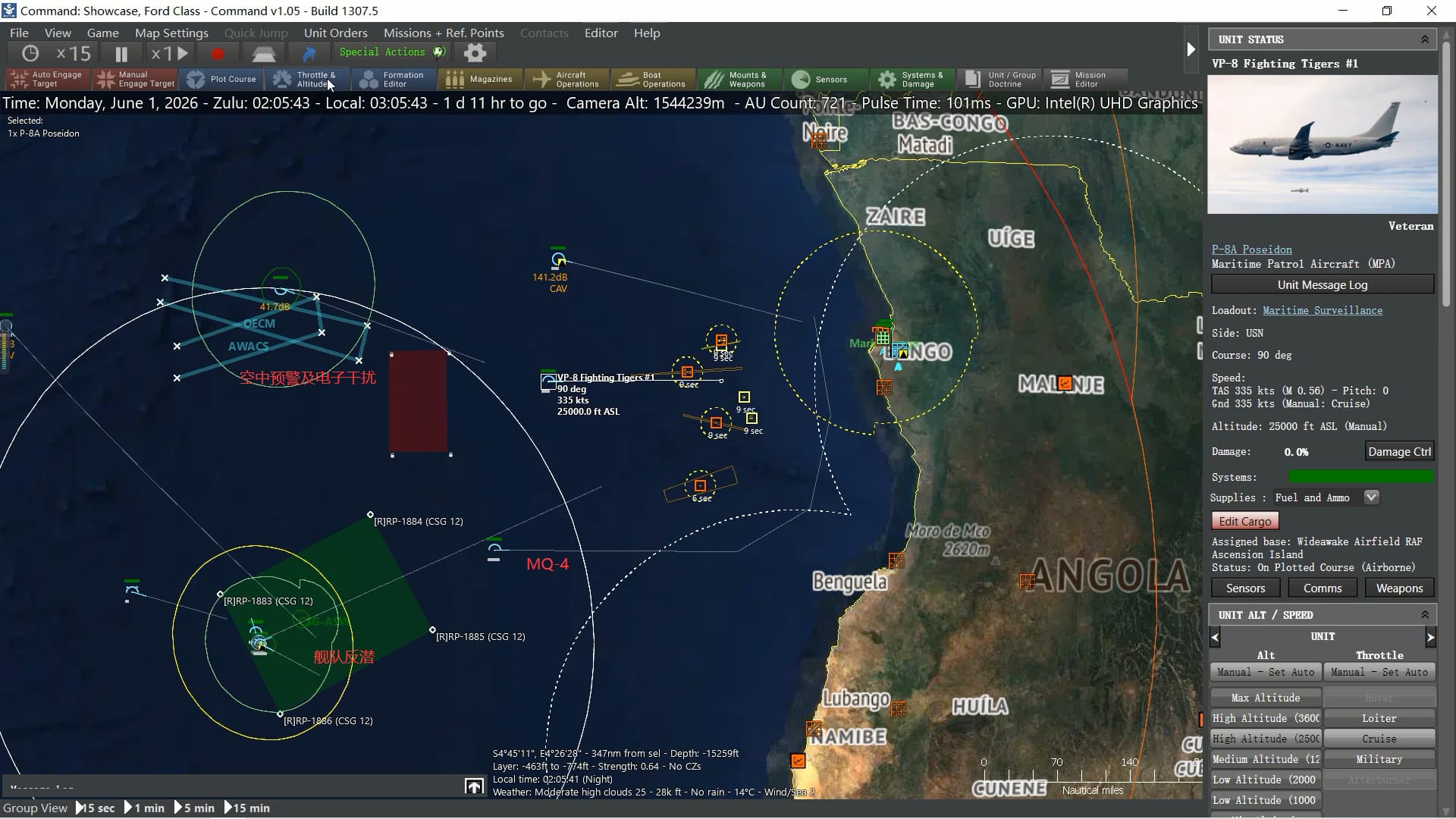Open Comms button
This screenshot has height=819, width=1456.
1322,588
